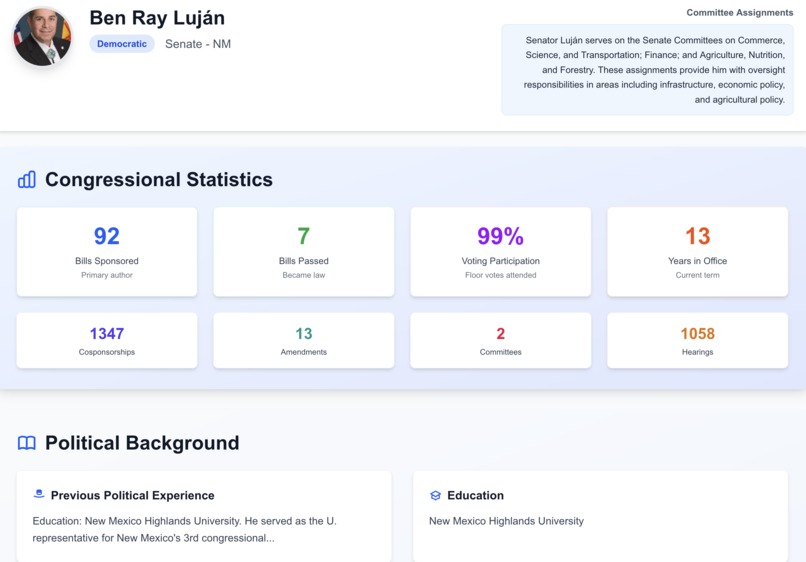Click the 1058 Hearings card

[x=698, y=340]
